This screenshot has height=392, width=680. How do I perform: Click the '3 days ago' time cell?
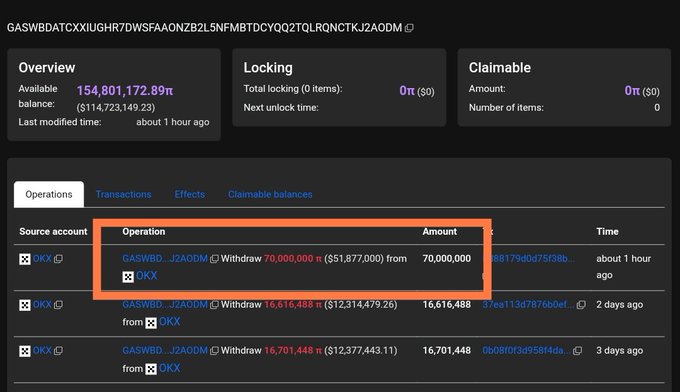tap(619, 350)
